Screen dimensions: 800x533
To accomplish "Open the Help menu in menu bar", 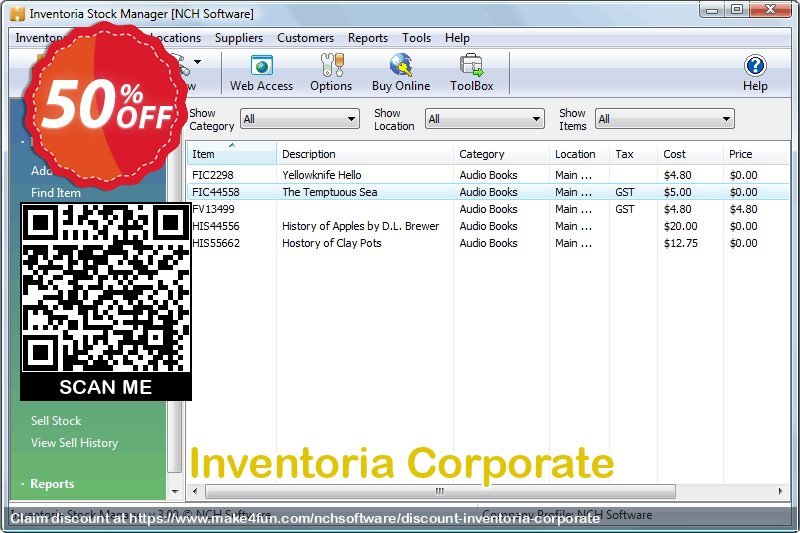I will [x=457, y=38].
